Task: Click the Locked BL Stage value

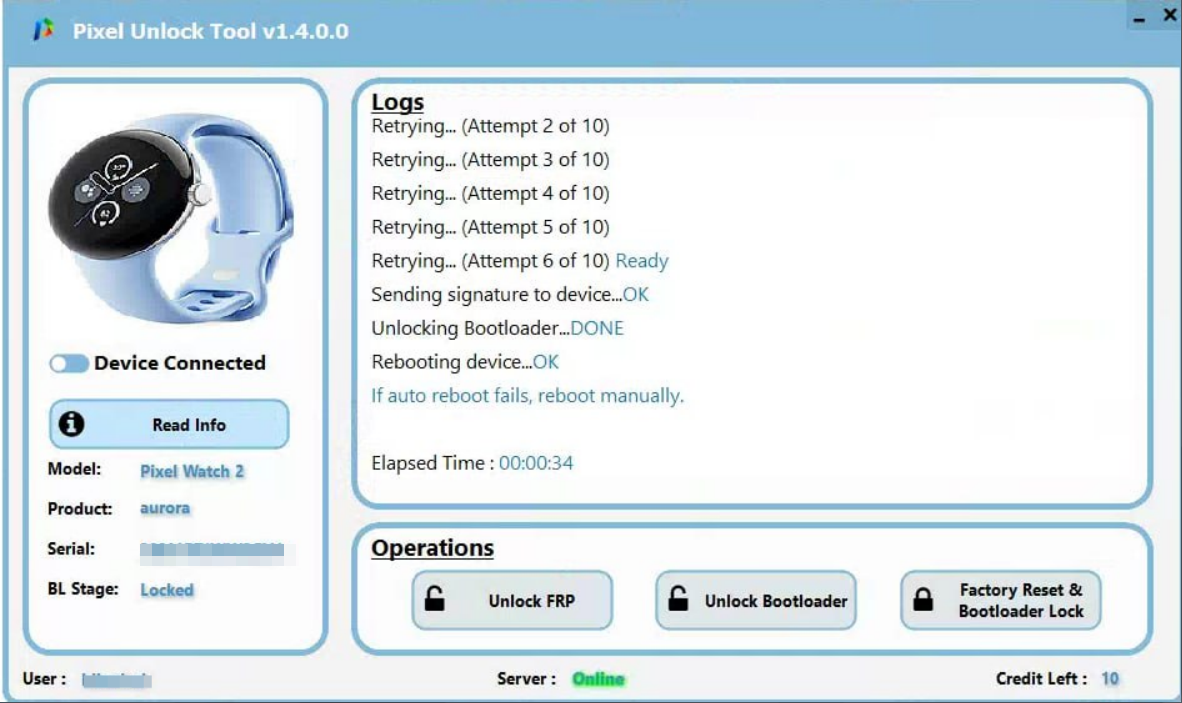Action: pos(167,590)
